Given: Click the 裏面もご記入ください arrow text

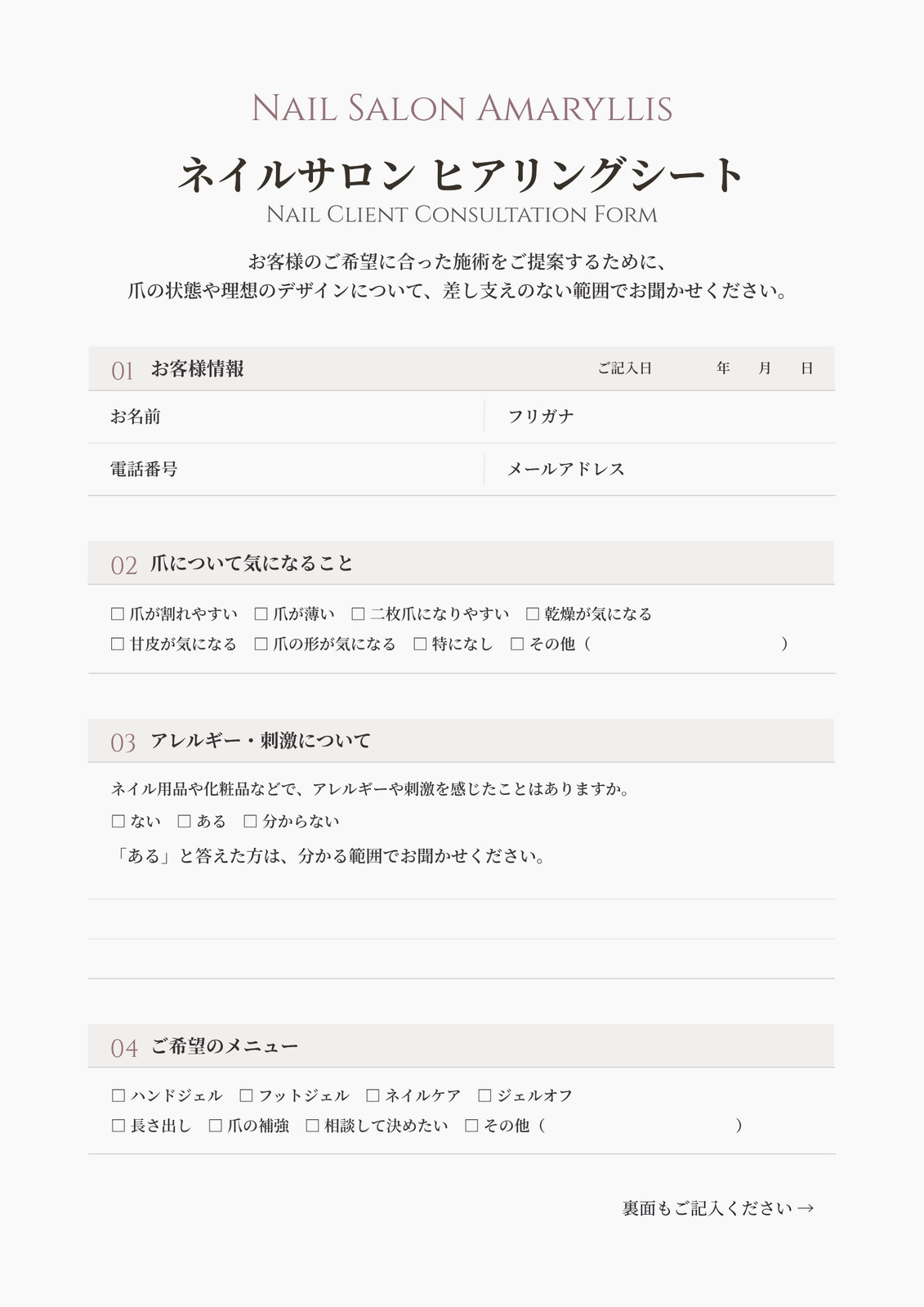Looking at the screenshot, I should (718, 1208).
